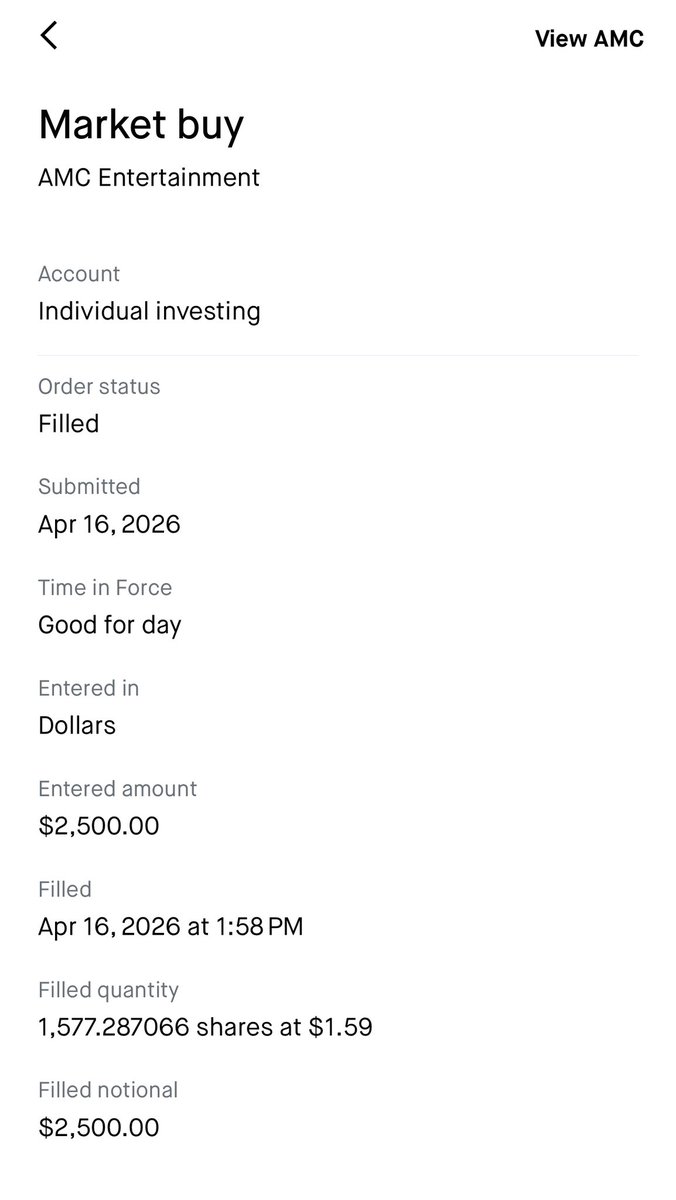Click the Market buy heading
Screen dimensions: 676x1200
point(141,125)
